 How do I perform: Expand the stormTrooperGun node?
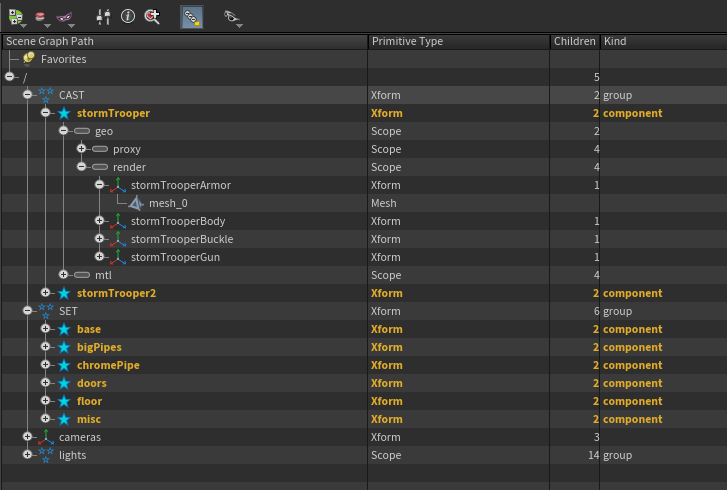pyautogui.click(x=99, y=256)
